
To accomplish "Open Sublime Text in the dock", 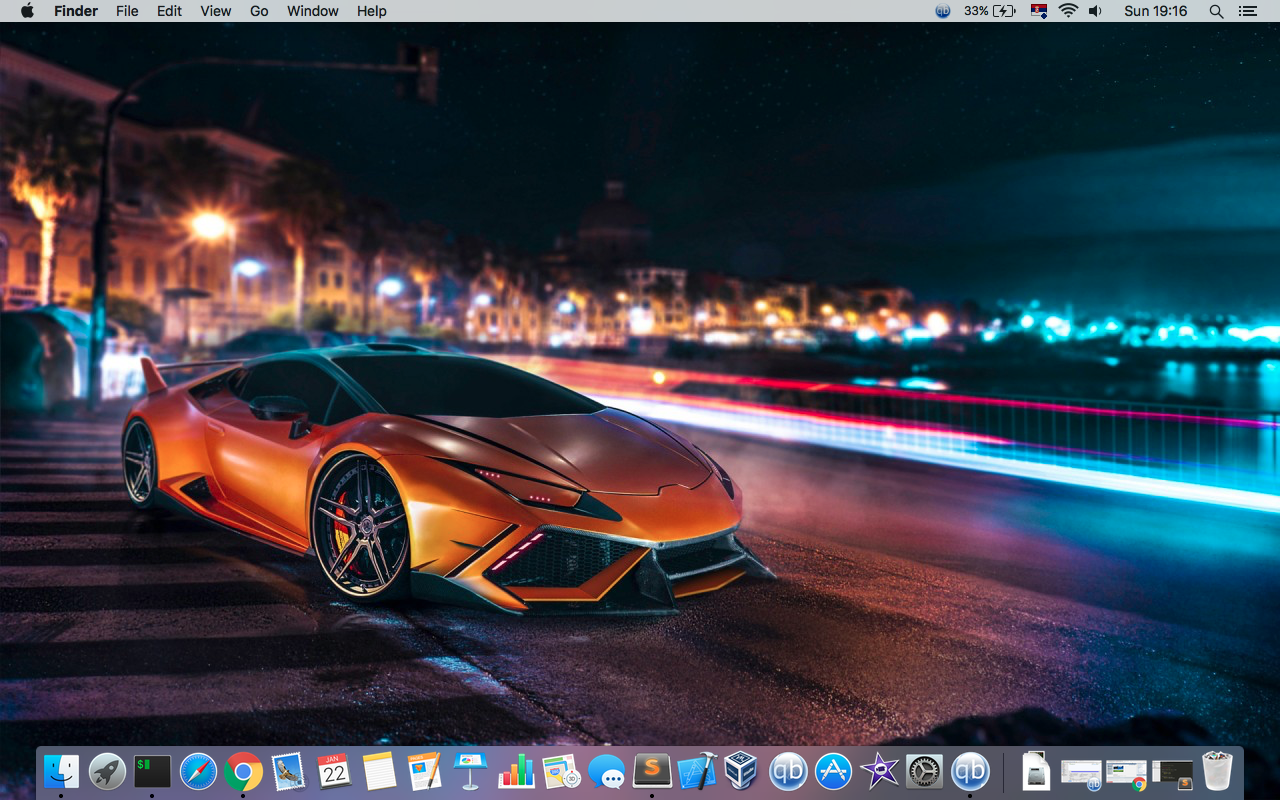I will point(652,771).
